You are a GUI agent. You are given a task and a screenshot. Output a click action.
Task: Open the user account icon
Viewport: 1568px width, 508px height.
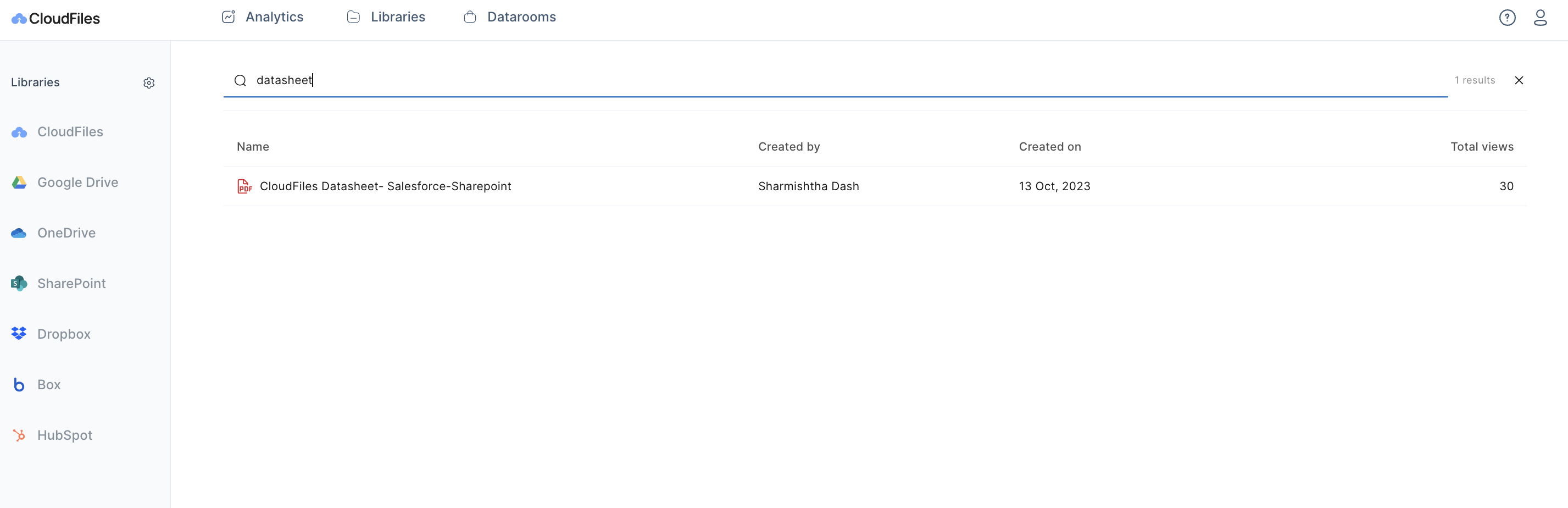click(1541, 18)
